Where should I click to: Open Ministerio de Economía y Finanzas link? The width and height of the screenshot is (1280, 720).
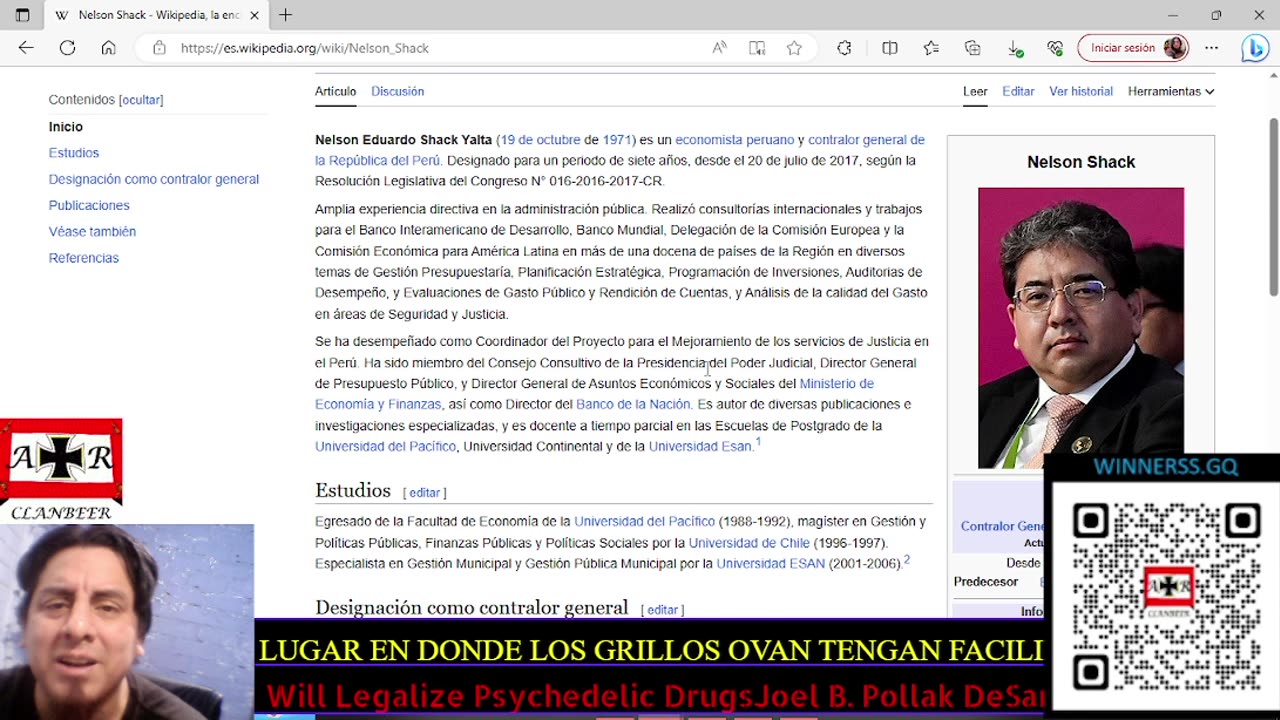(594, 394)
